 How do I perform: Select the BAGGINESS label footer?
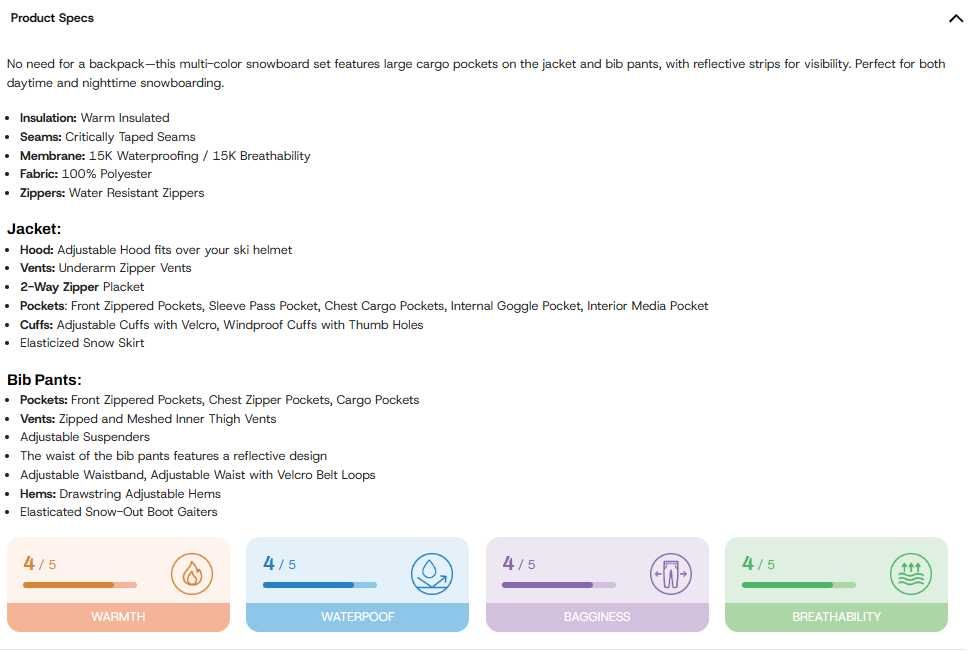pyautogui.click(x=597, y=617)
